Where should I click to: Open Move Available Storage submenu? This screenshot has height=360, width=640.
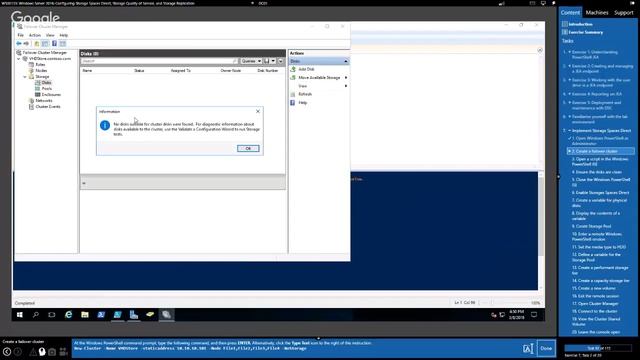tap(319, 78)
